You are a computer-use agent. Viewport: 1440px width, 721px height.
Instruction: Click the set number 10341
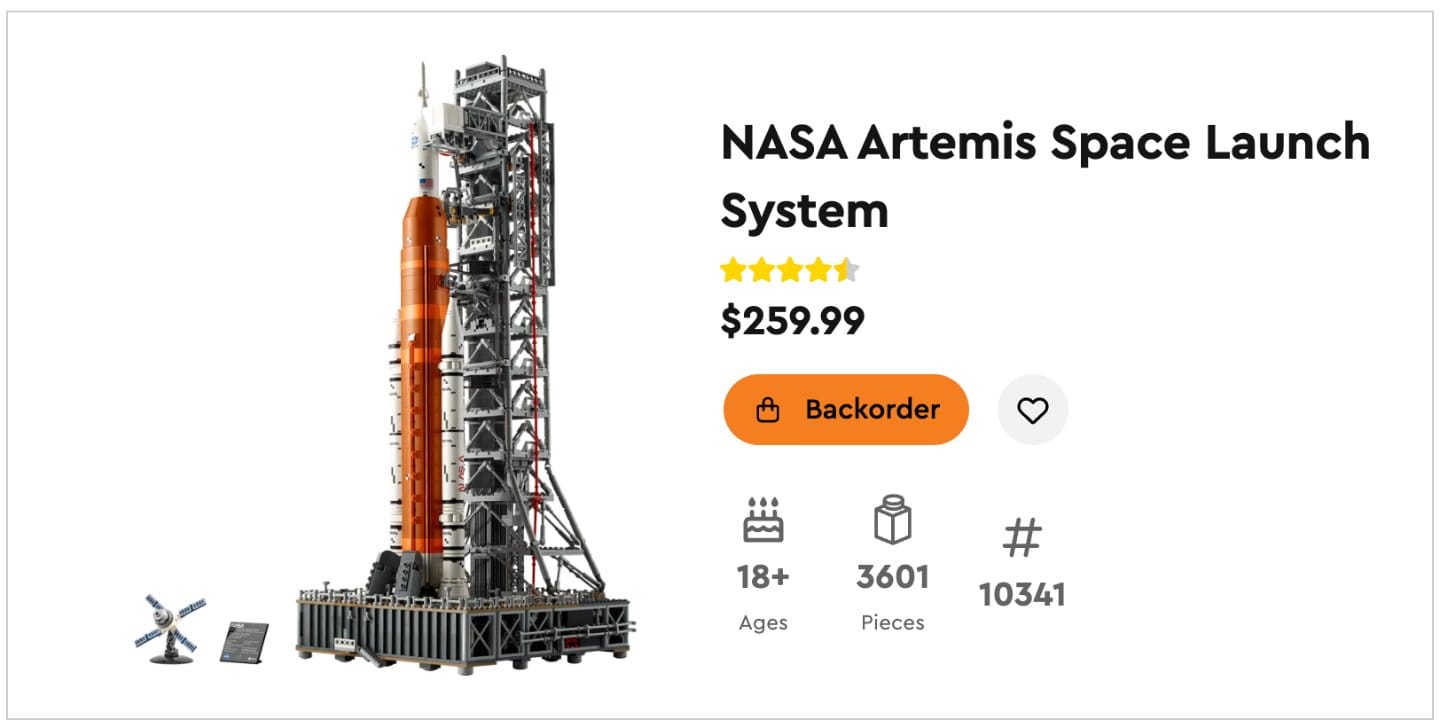tap(1023, 594)
